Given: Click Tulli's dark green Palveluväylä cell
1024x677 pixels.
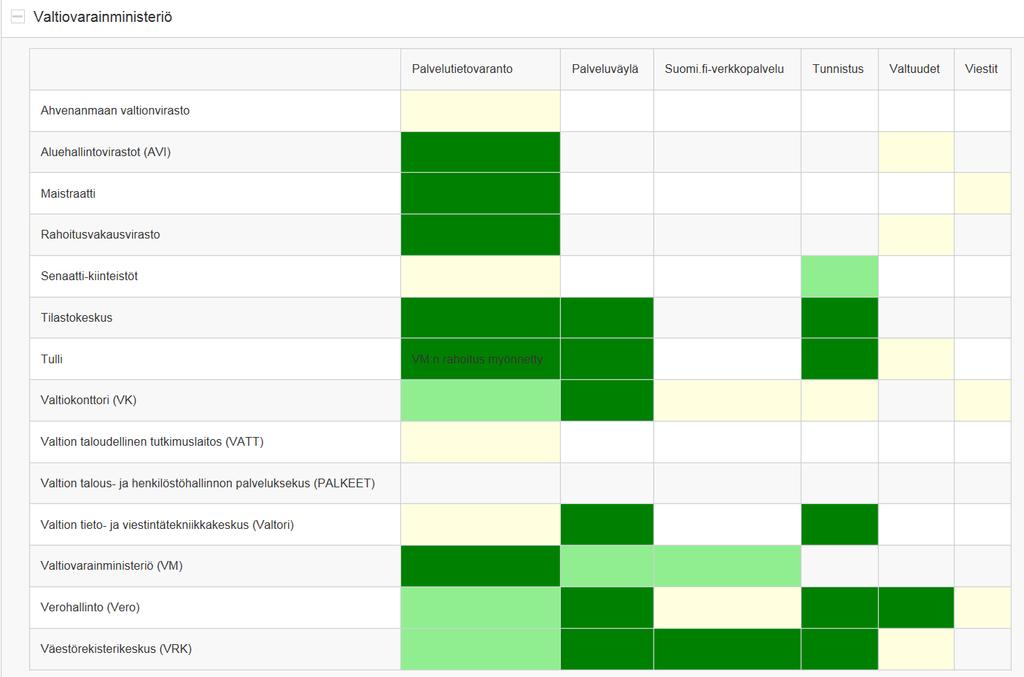Looking at the screenshot, I should coord(607,359).
